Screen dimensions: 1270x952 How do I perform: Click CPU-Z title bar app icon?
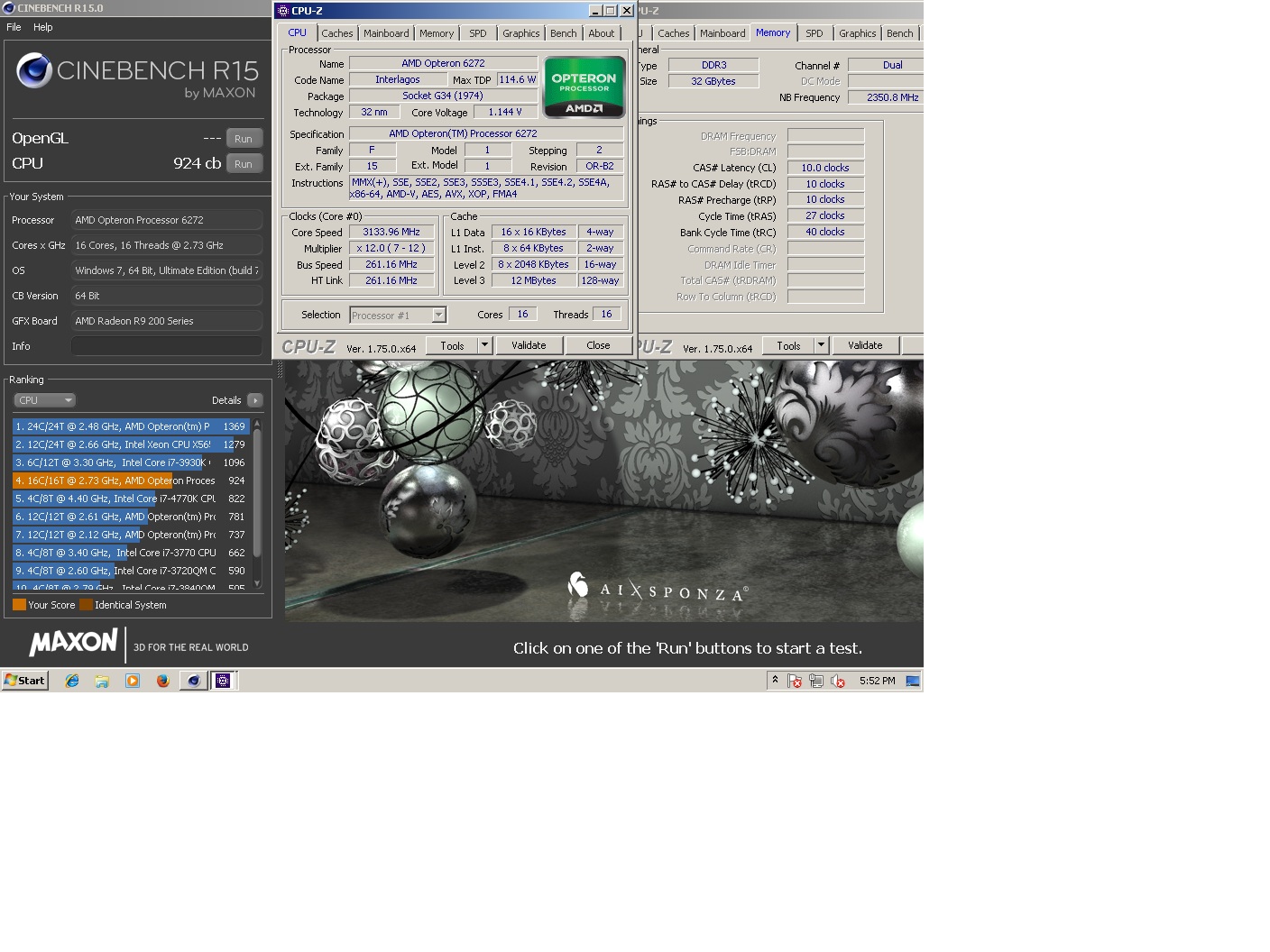[x=283, y=11]
